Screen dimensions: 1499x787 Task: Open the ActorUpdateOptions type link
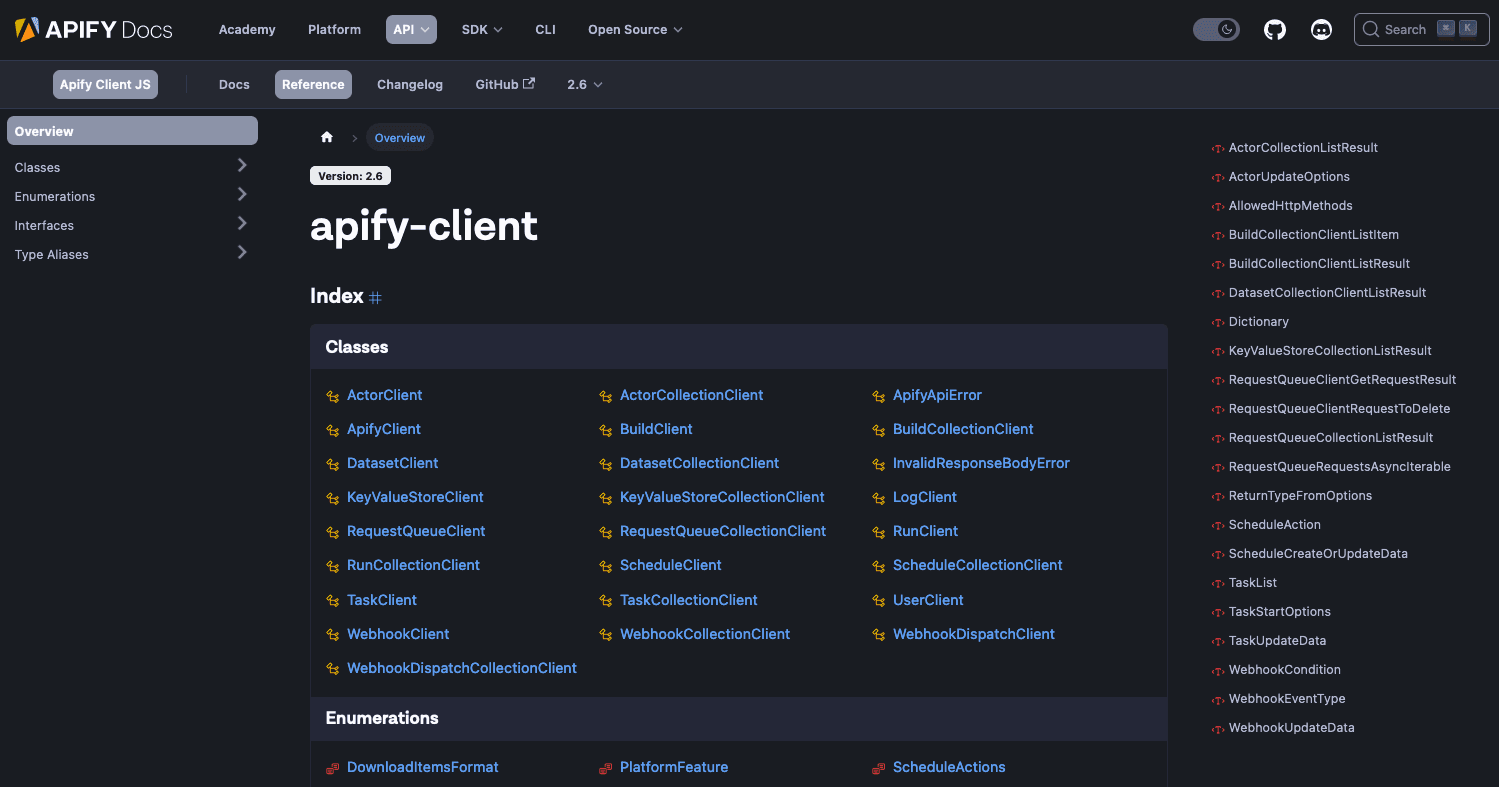point(1289,177)
